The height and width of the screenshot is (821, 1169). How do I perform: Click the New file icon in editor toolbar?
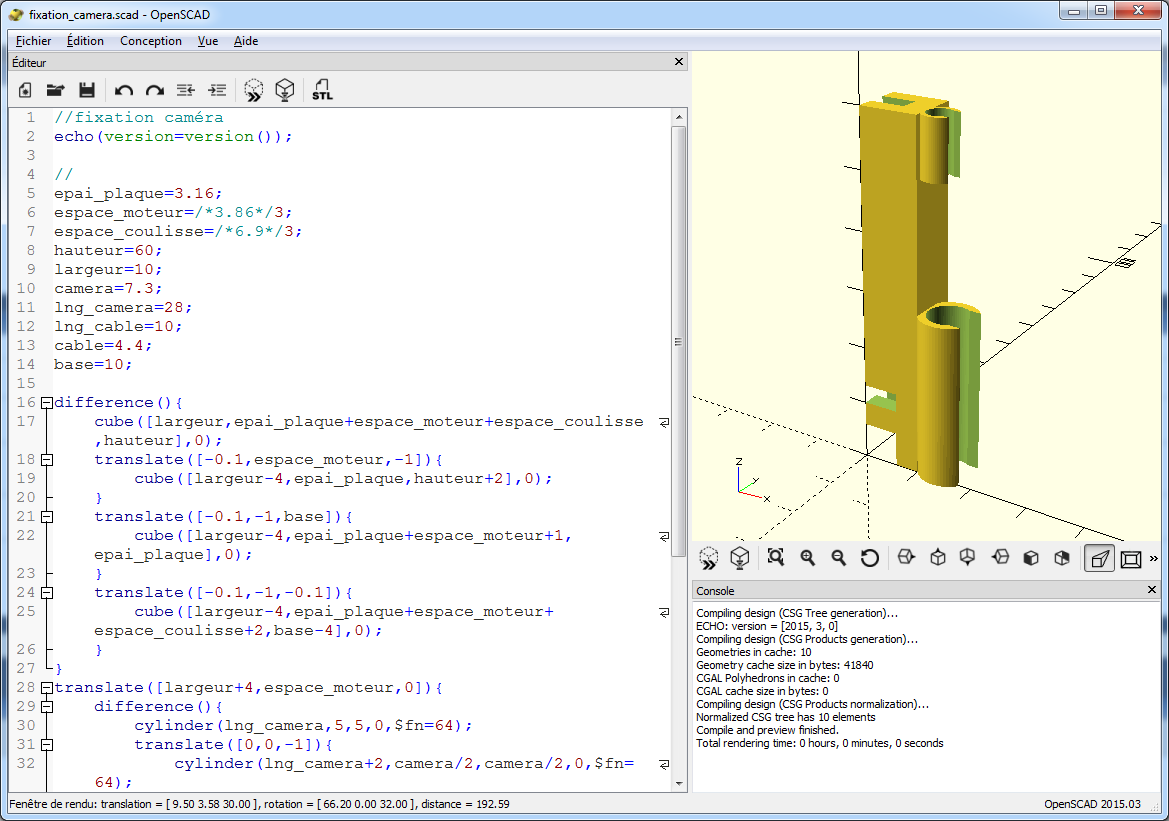[26, 90]
